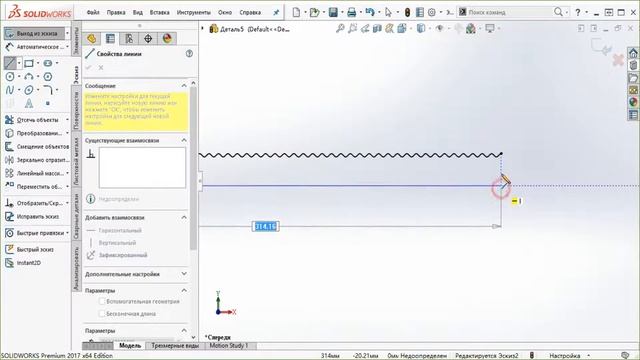The height and width of the screenshot is (360, 640).
Task: Collapse the Добавить взаимосвязи section
Action: (x=184, y=218)
